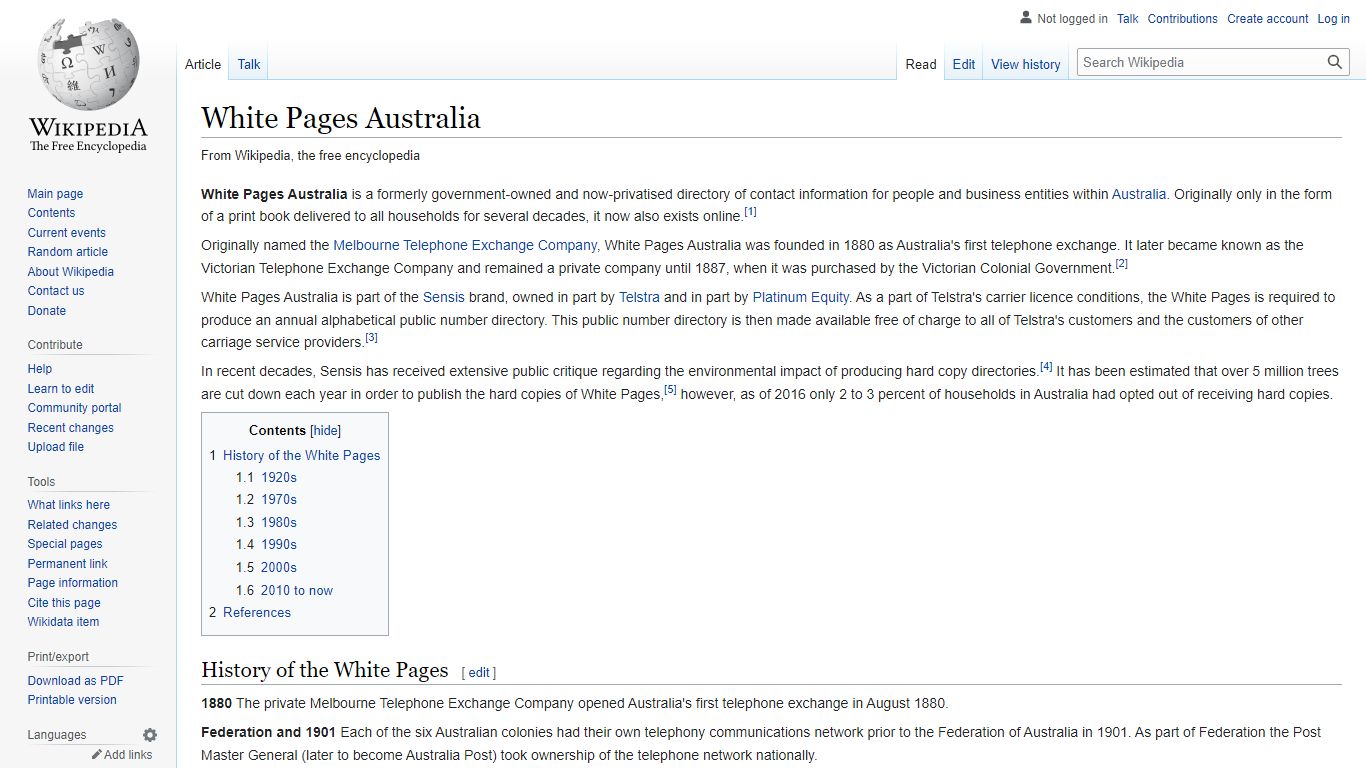Open Melbourne Telephone Exchange Company link
This screenshot has height=768, width=1366.
click(x=465, y=245)
